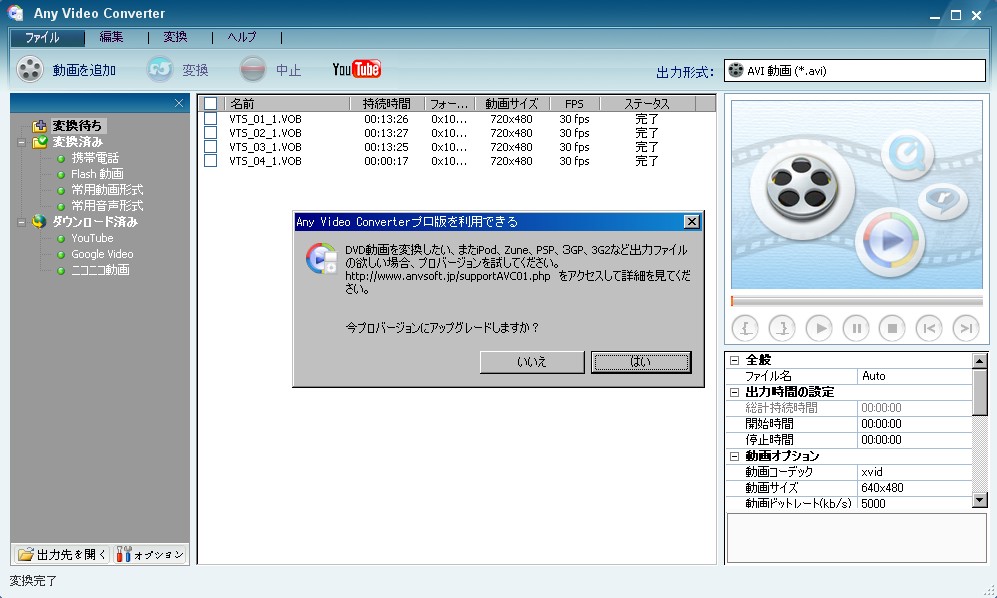Click the 変換済み folder icon

click(x=40, y=142)
